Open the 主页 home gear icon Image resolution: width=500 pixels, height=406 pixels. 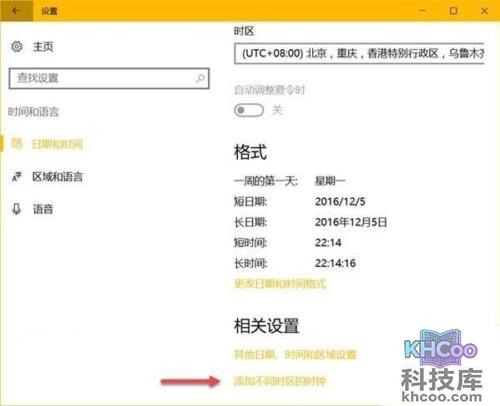pyautogui.click(x=17, y=46)
